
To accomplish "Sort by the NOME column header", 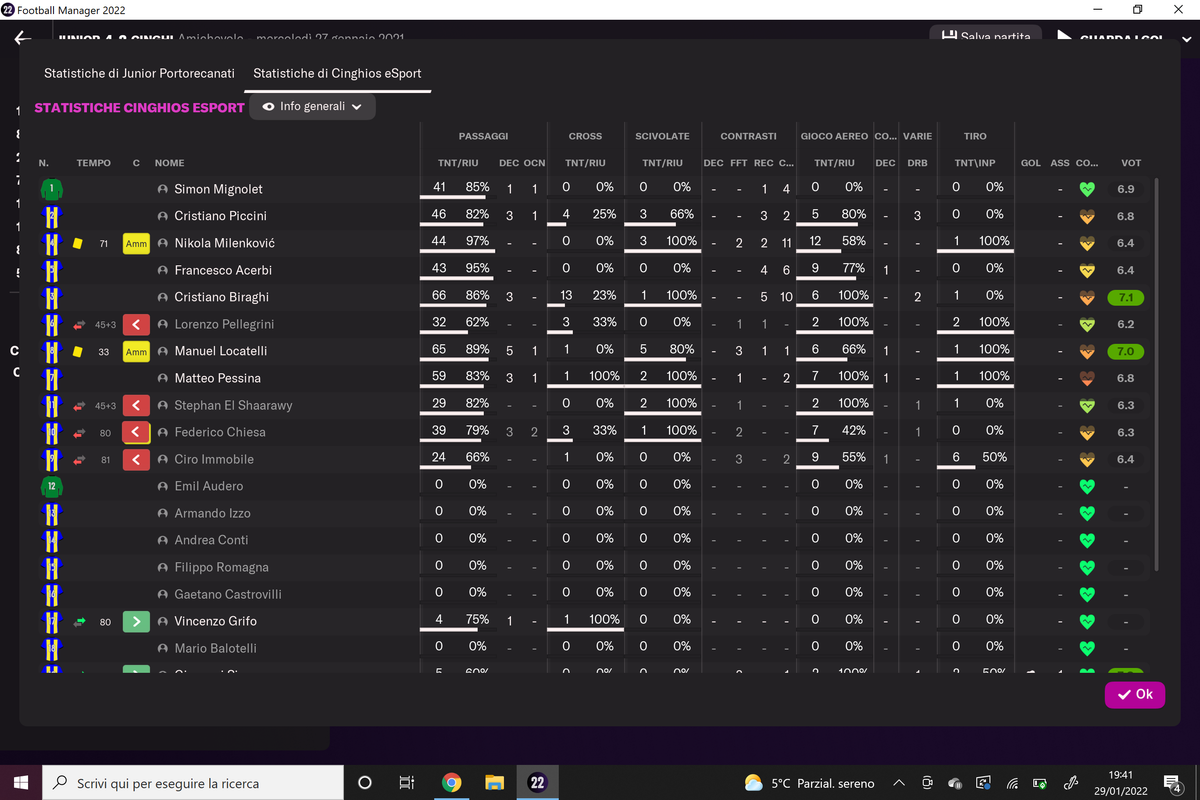I will [x=170, y=163].
